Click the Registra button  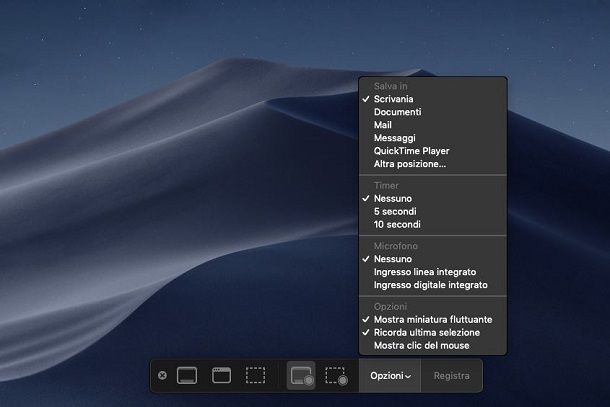point(451,376)
